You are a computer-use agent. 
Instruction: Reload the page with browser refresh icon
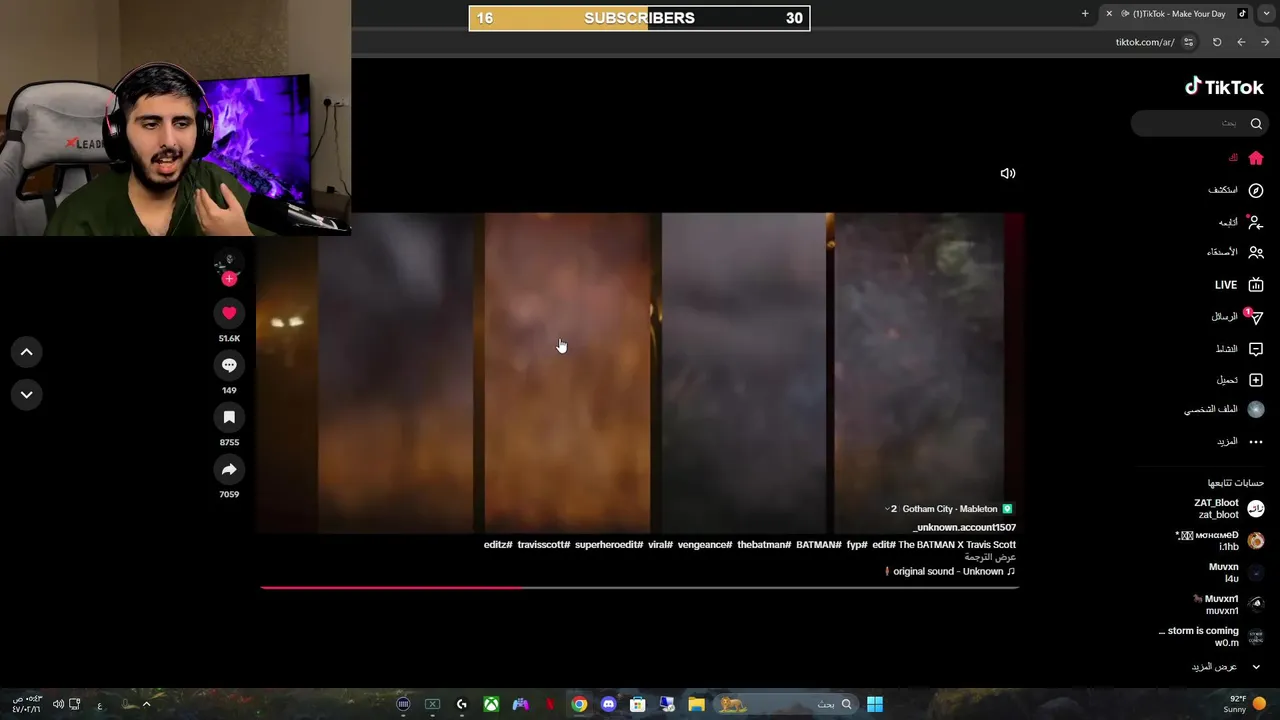coord(1217,42)
